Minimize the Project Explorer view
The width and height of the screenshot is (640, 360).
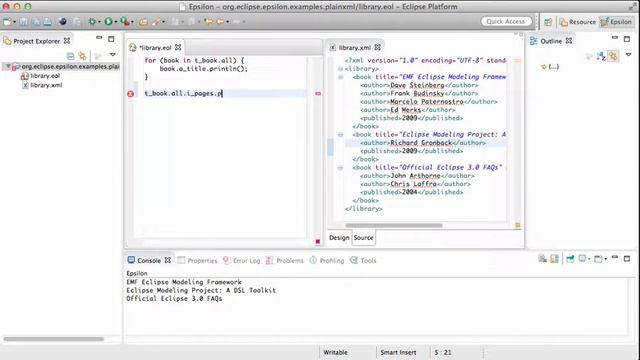99,38
